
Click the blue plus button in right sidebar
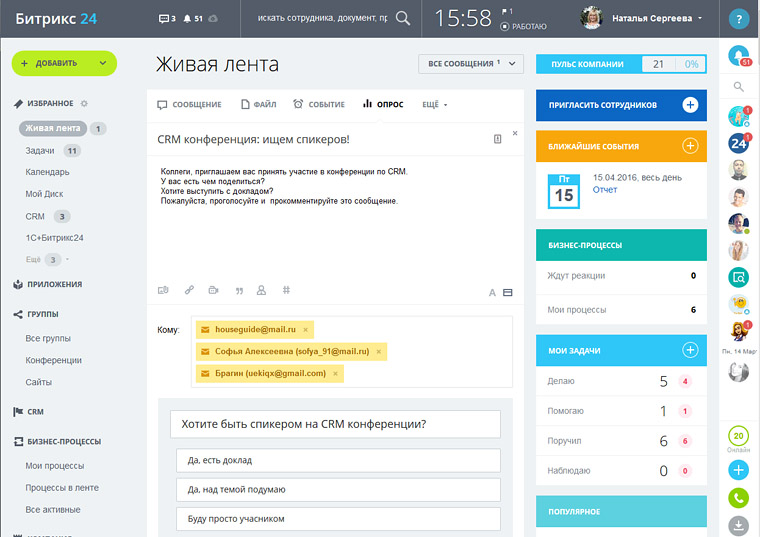(739, 470)
